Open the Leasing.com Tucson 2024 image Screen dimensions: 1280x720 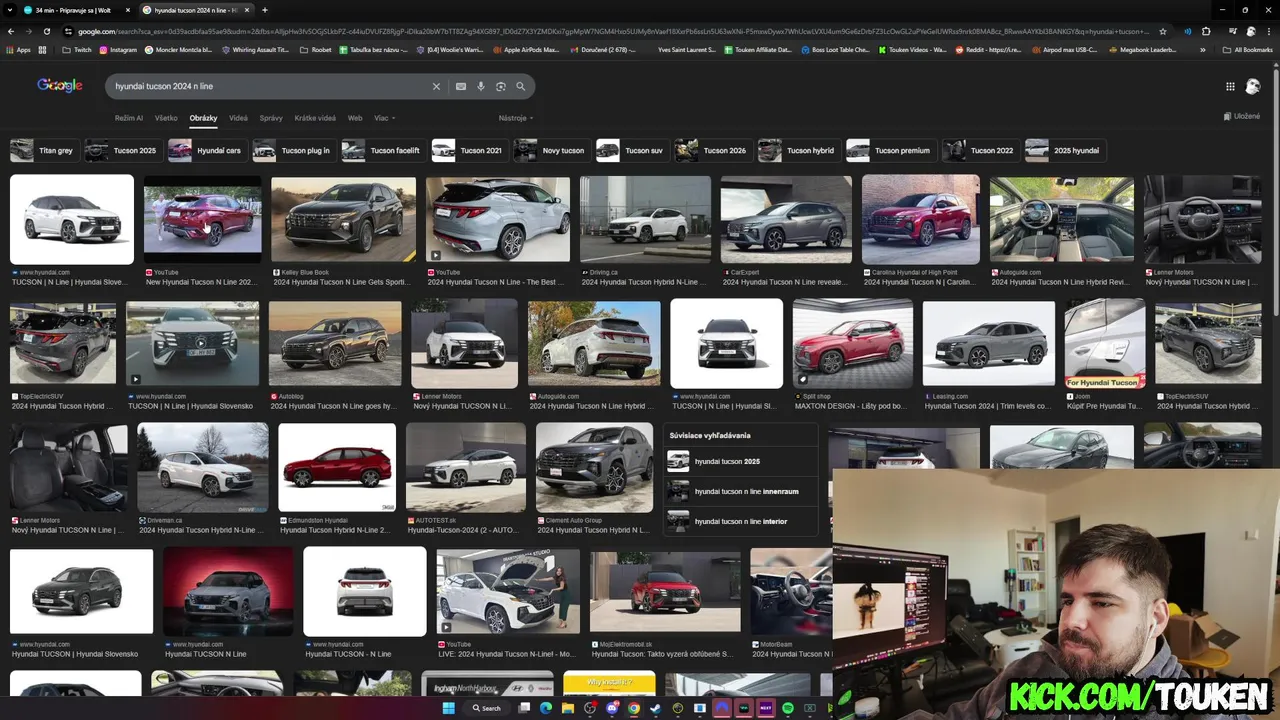(x=988, y=343)
